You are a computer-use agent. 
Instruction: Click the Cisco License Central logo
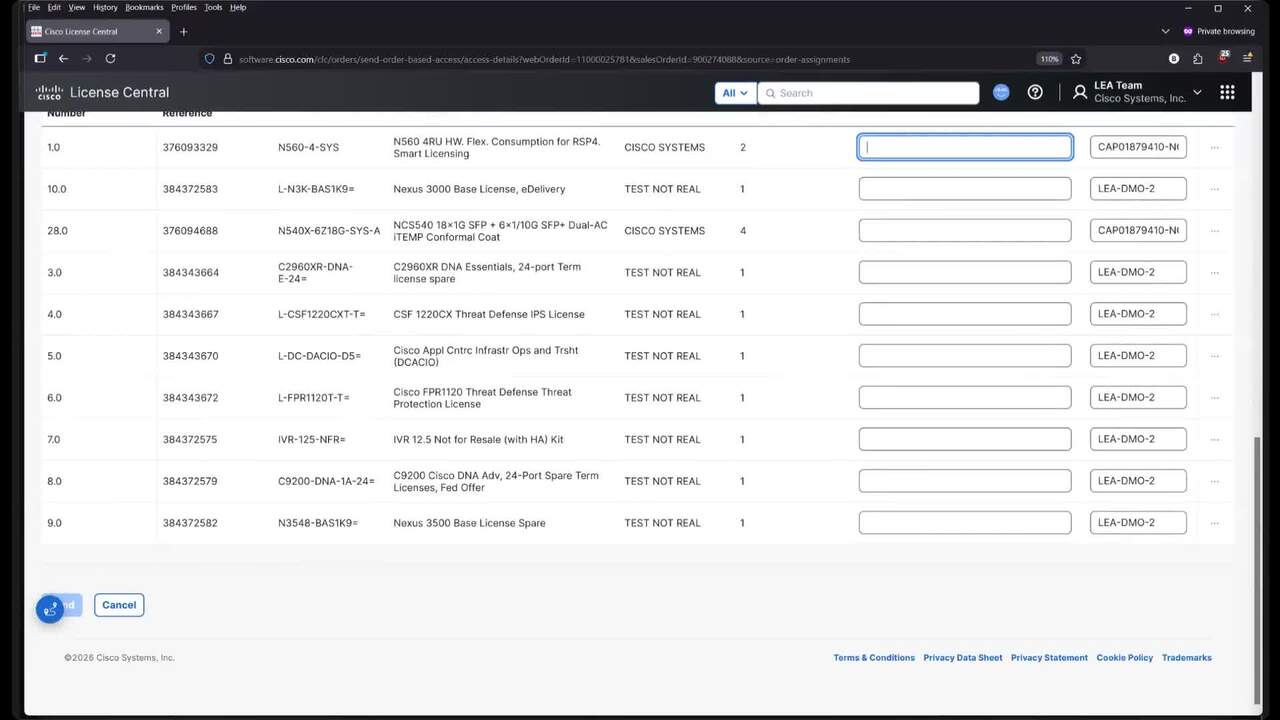102,92
